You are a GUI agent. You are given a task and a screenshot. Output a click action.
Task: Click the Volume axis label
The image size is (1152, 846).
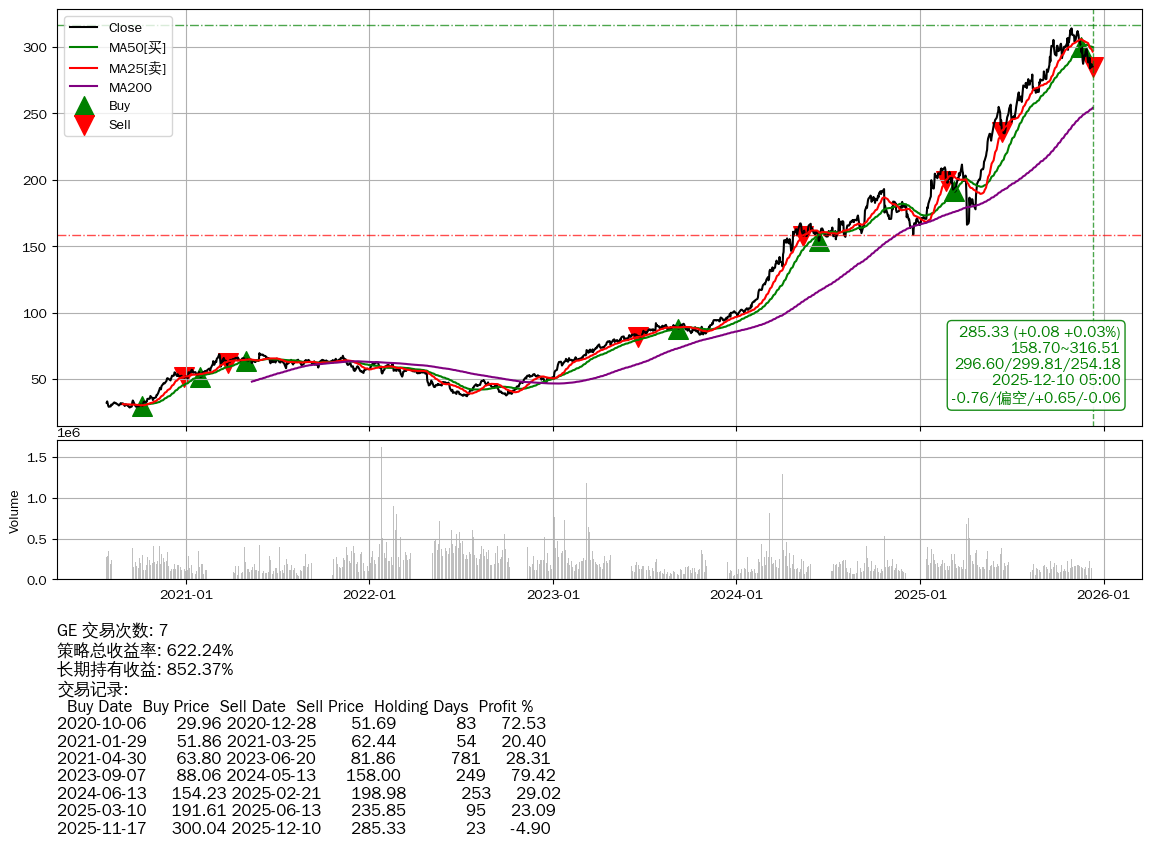14,510
